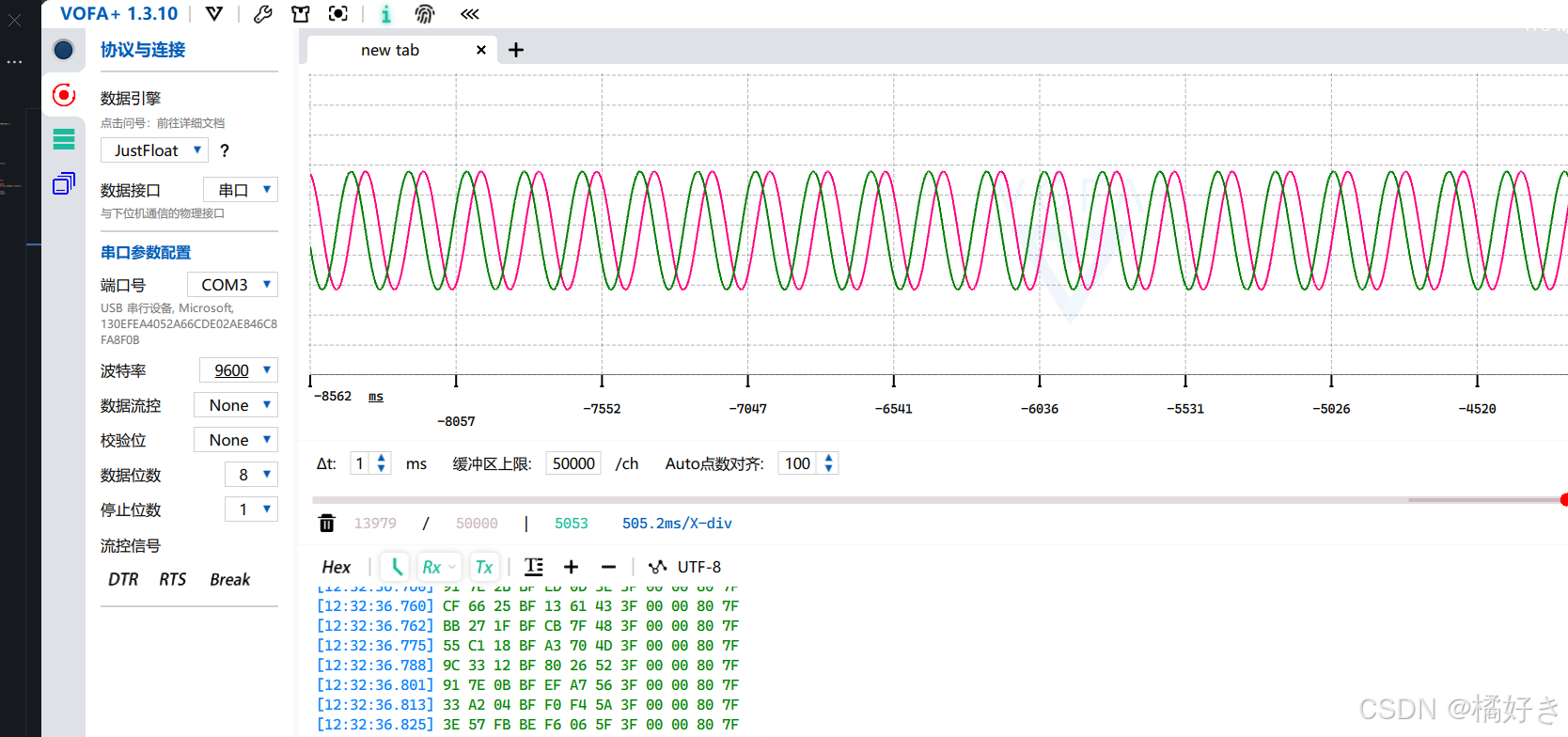Click question mark for protocol documentation
This screenshot has width=1568, height=737.
pyautogui.click(x=225, y=150)
